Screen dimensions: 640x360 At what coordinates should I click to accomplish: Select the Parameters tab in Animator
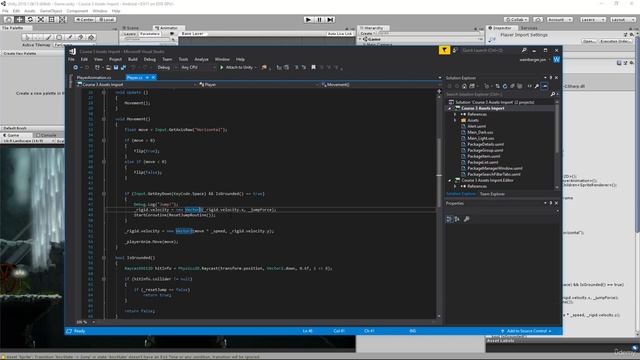[150, 33]
